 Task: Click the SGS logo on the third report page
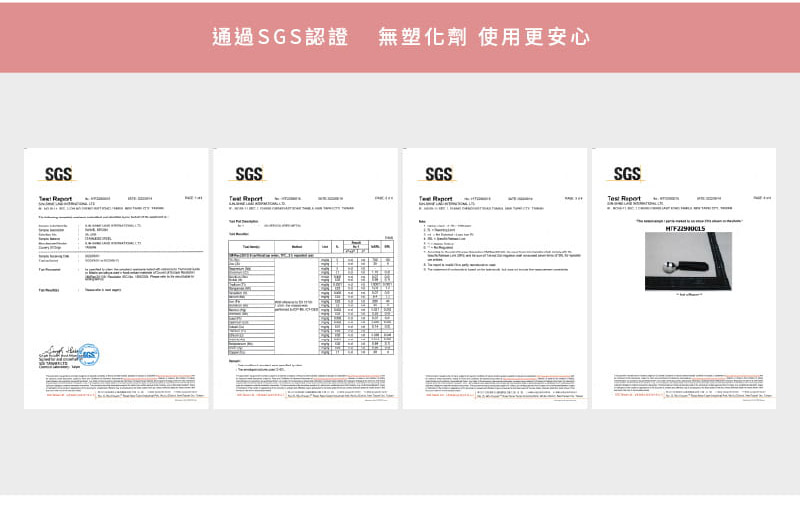438,174
